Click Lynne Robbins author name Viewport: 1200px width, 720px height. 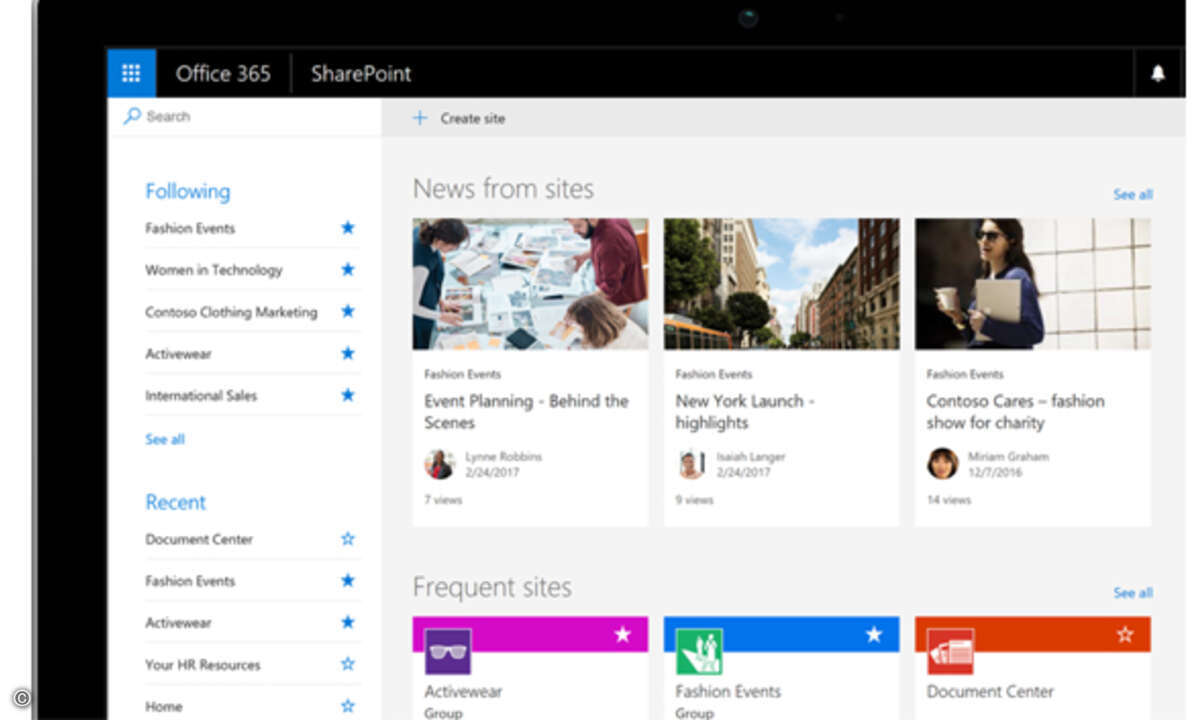(x=503, y=457)
